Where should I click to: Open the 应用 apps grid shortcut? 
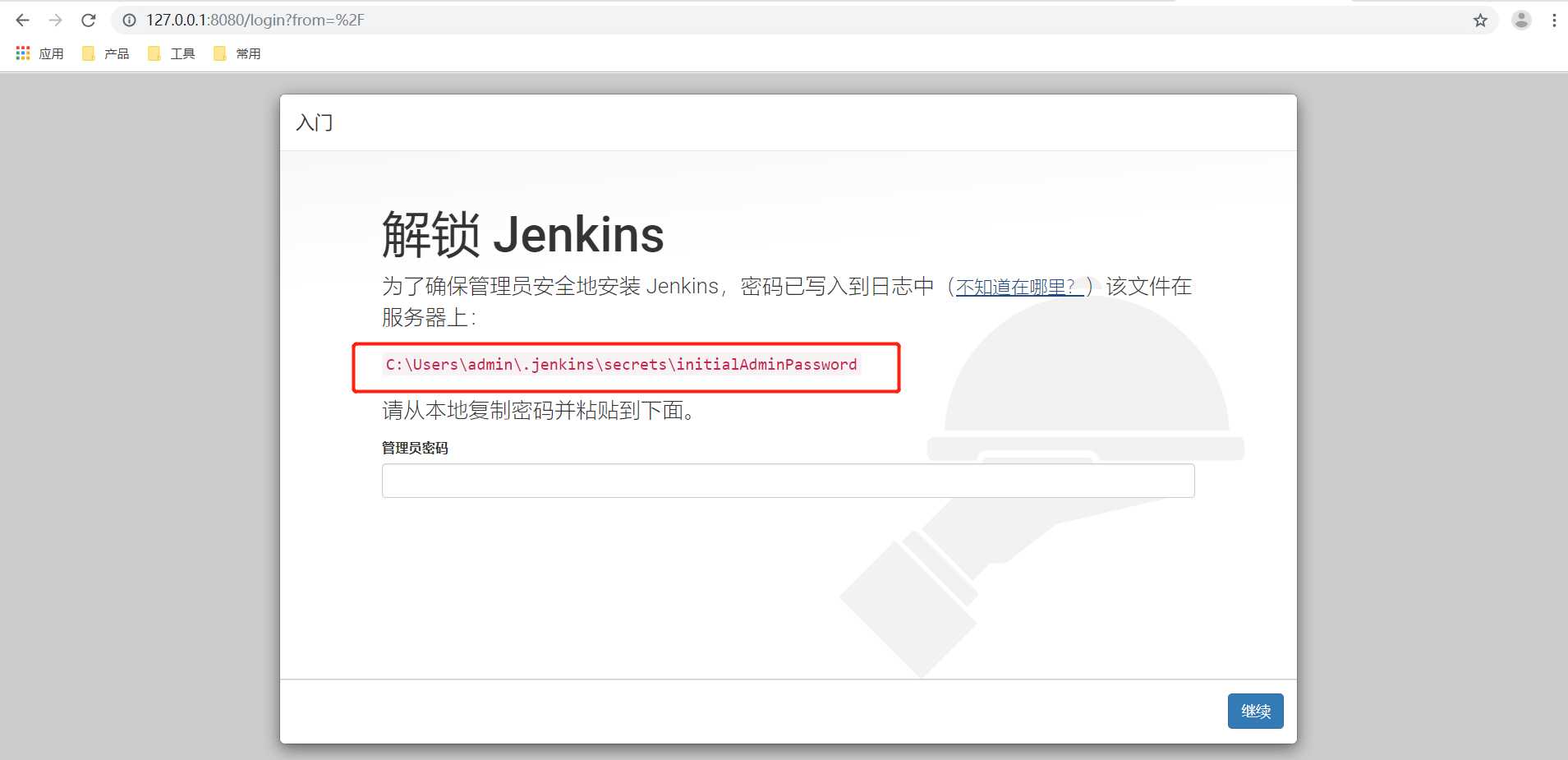click(39, 53)
